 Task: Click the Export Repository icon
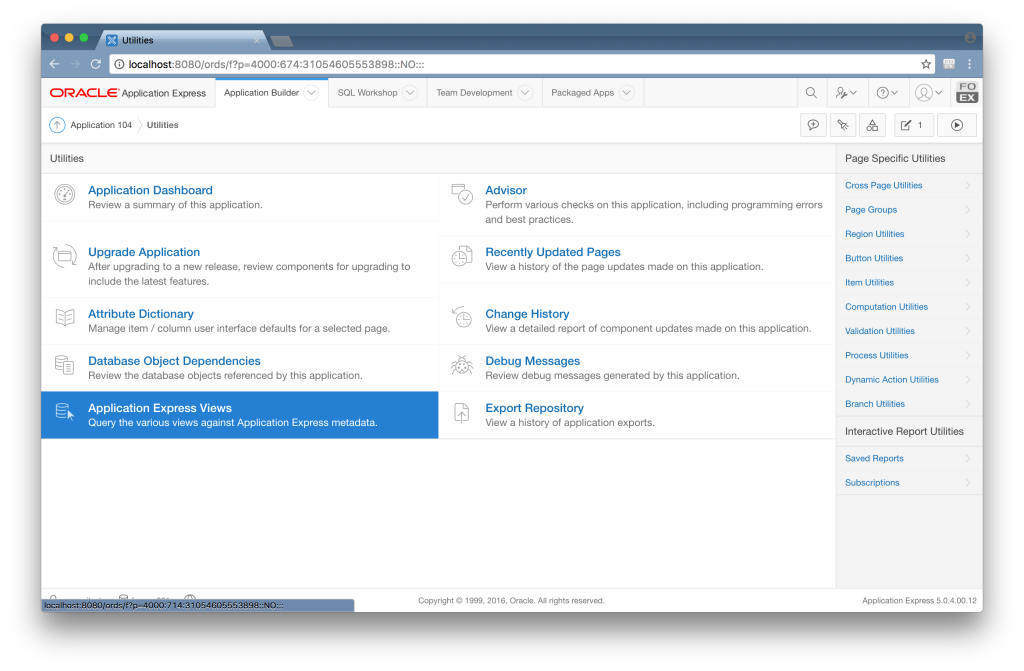point(462,412)
